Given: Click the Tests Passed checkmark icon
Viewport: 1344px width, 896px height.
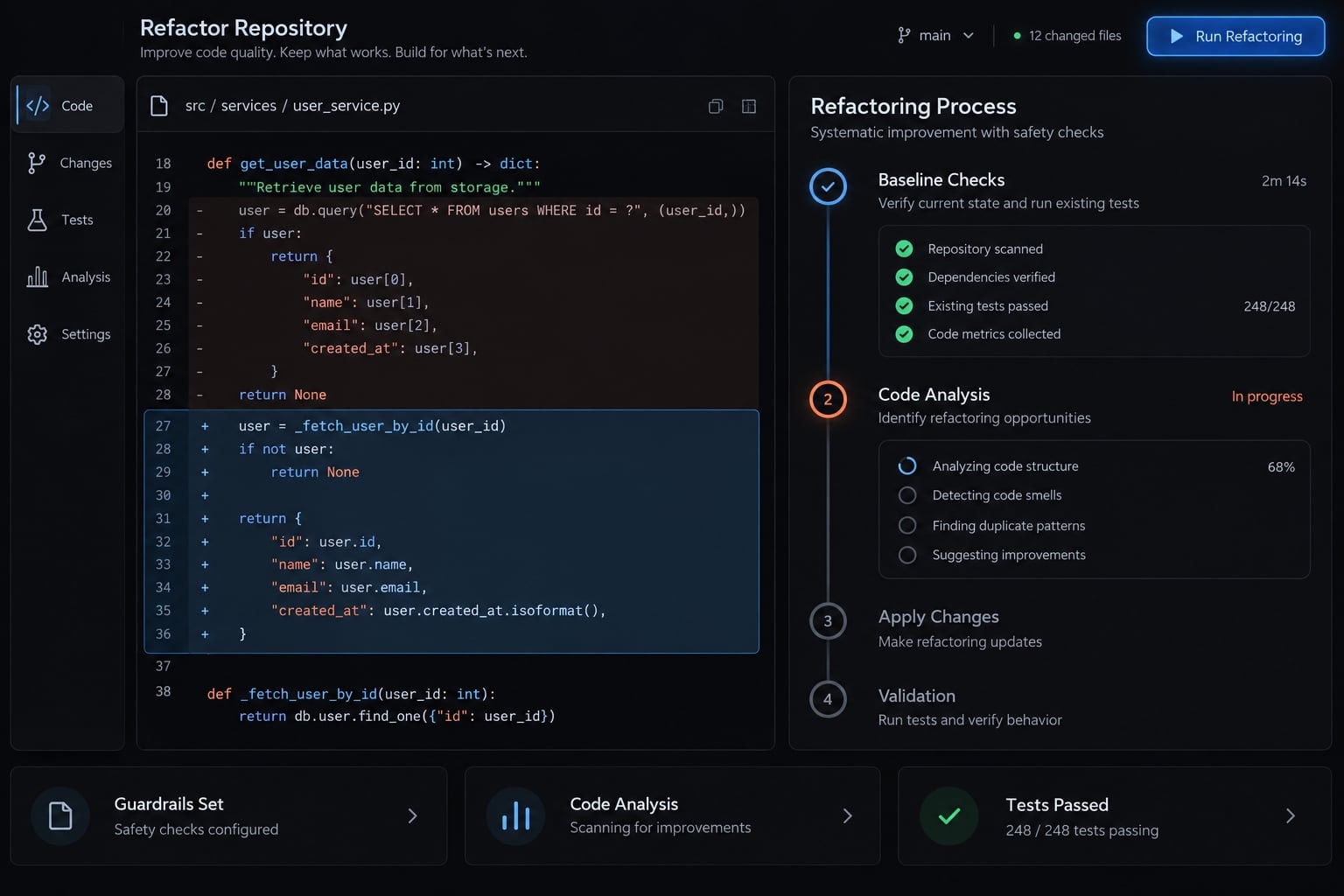Looking at the screenshot, I should pyautogui.click(x=949, y=815).
